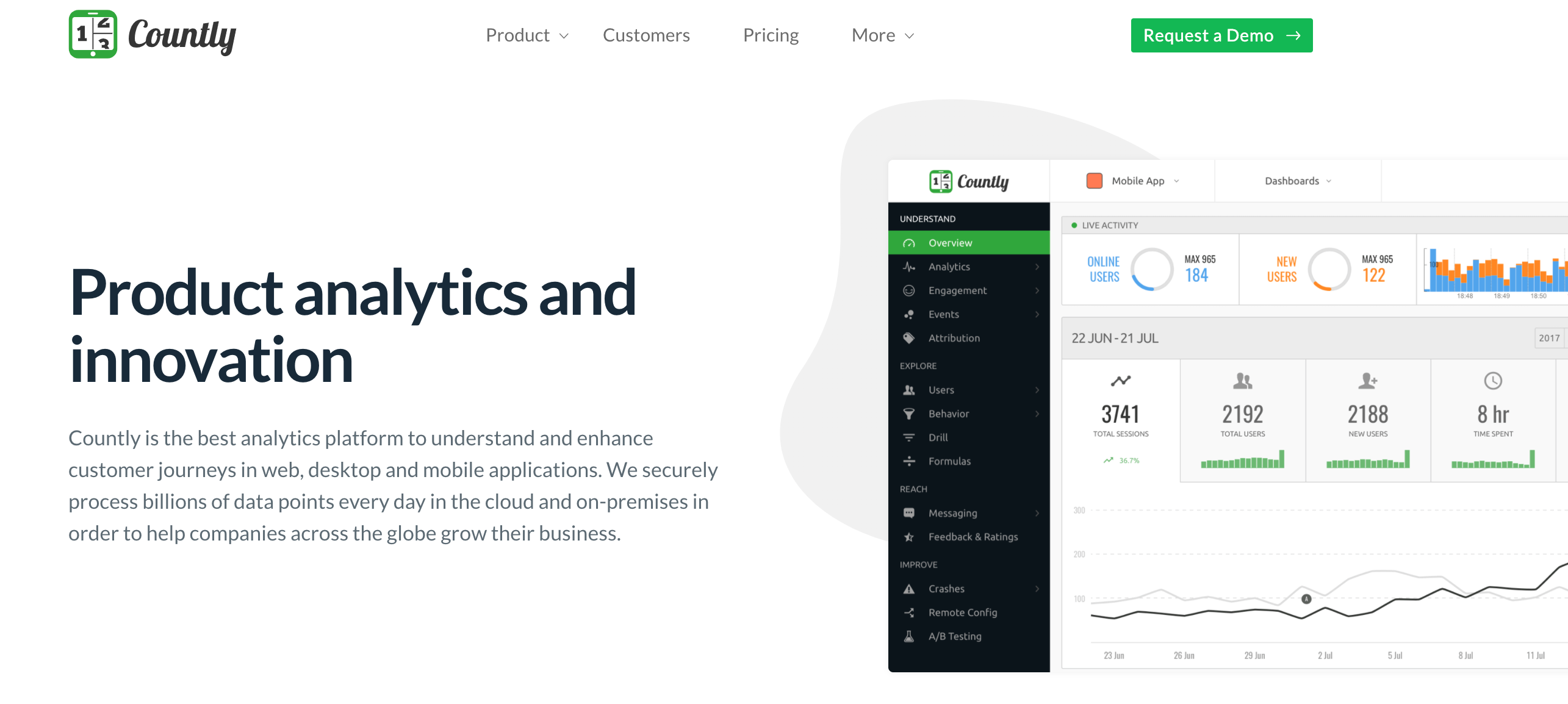Select the Crashes icon under Improve
Viewport: 1568px width, 704px height.
909,589
